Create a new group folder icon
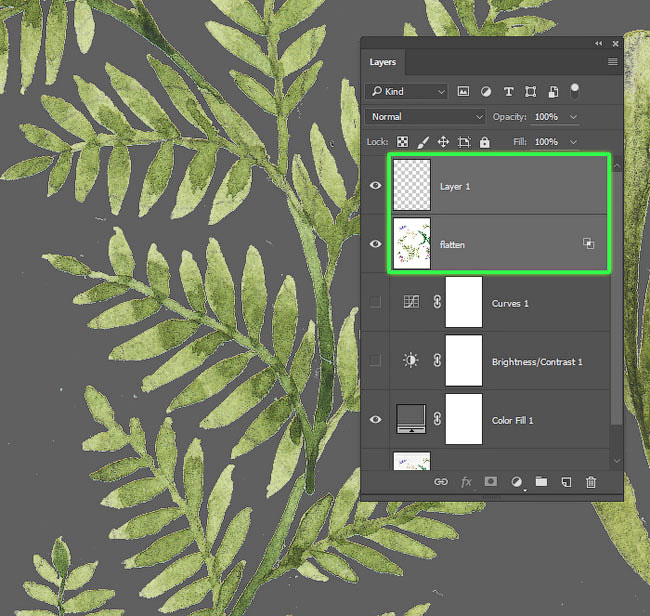The image size is (650, 616). (541, 481)
